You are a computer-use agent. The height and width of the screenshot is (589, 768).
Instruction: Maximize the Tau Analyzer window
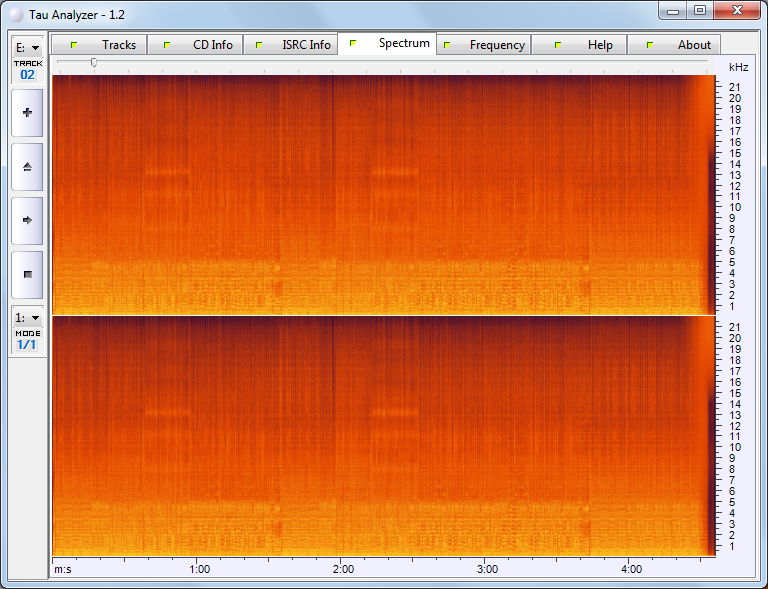pyautogui.click(x=700, y=10)
